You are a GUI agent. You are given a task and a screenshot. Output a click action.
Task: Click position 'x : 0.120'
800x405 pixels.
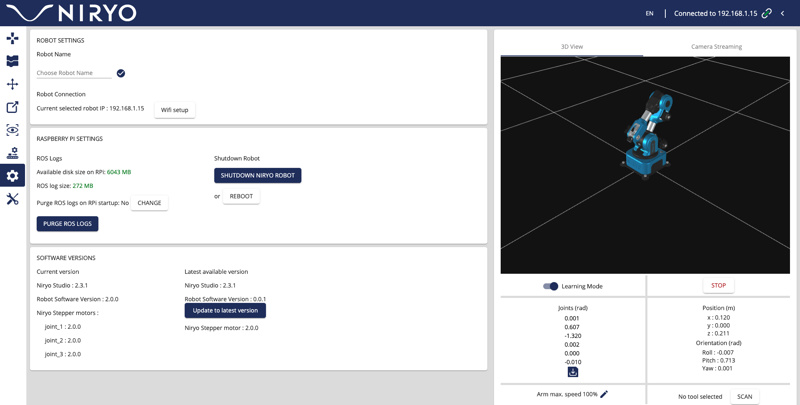(x=718, y=317)
